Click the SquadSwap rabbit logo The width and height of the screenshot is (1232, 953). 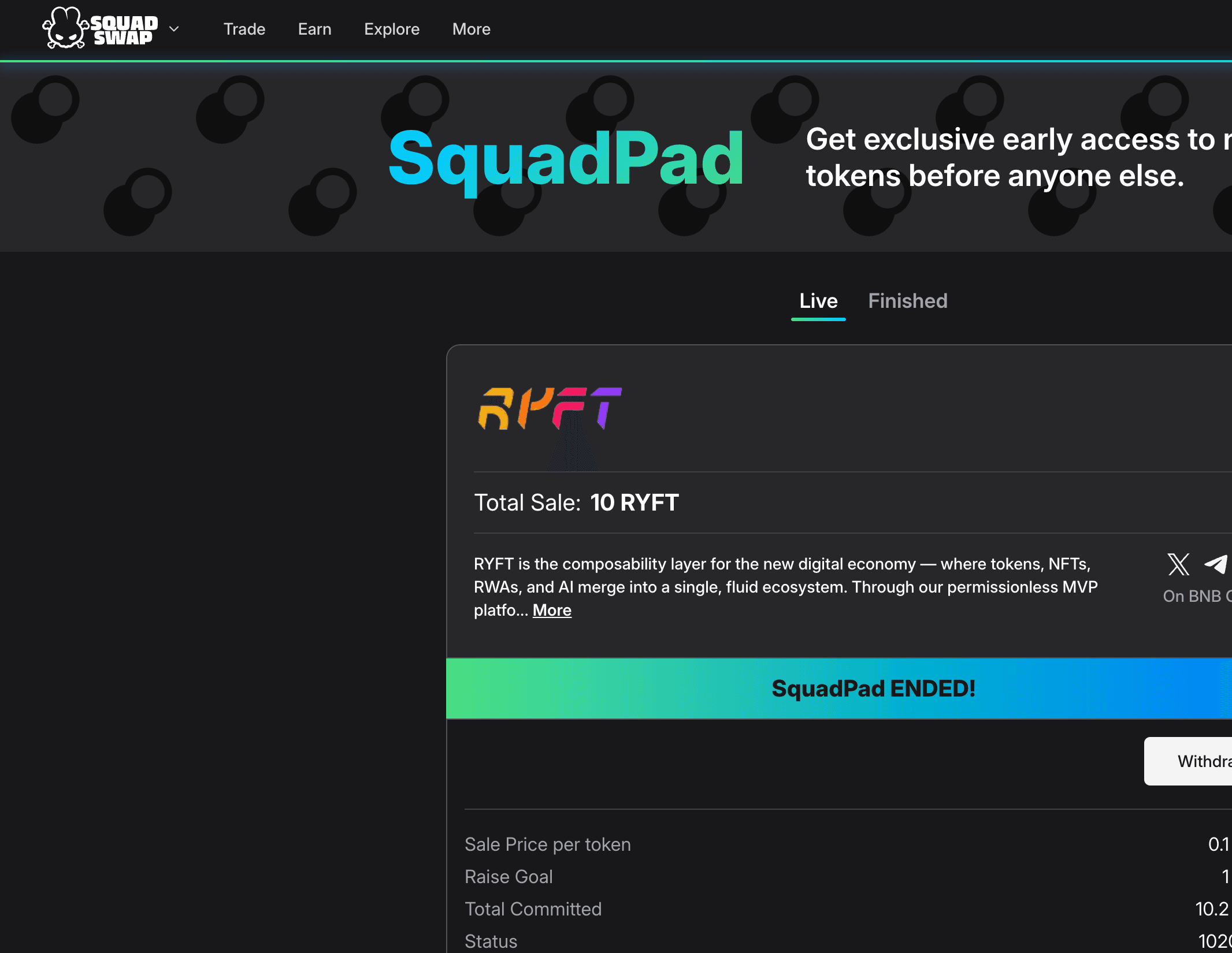(x=100, y=28)
